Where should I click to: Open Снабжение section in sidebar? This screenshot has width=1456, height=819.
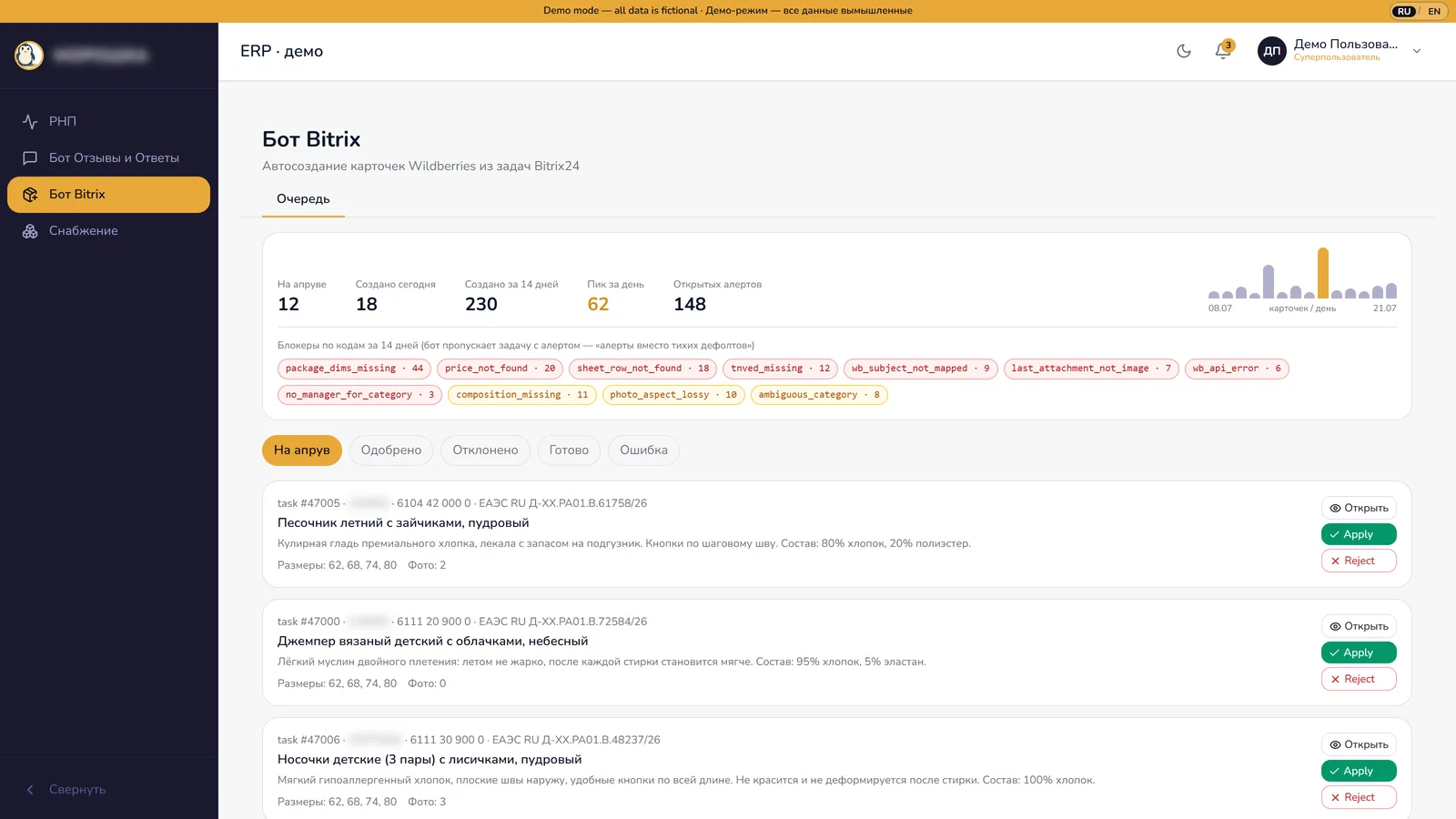[108, 230]
